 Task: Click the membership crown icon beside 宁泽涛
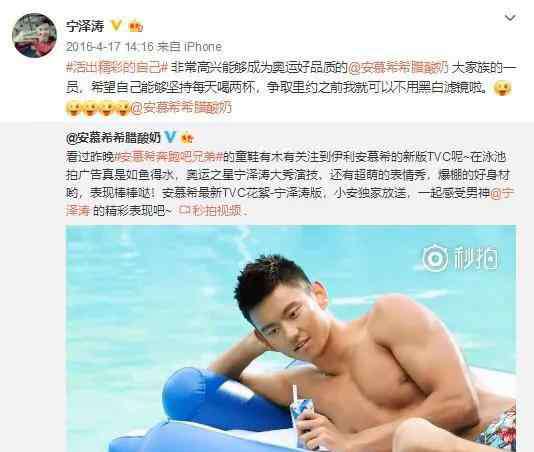(x=135, y=26)
